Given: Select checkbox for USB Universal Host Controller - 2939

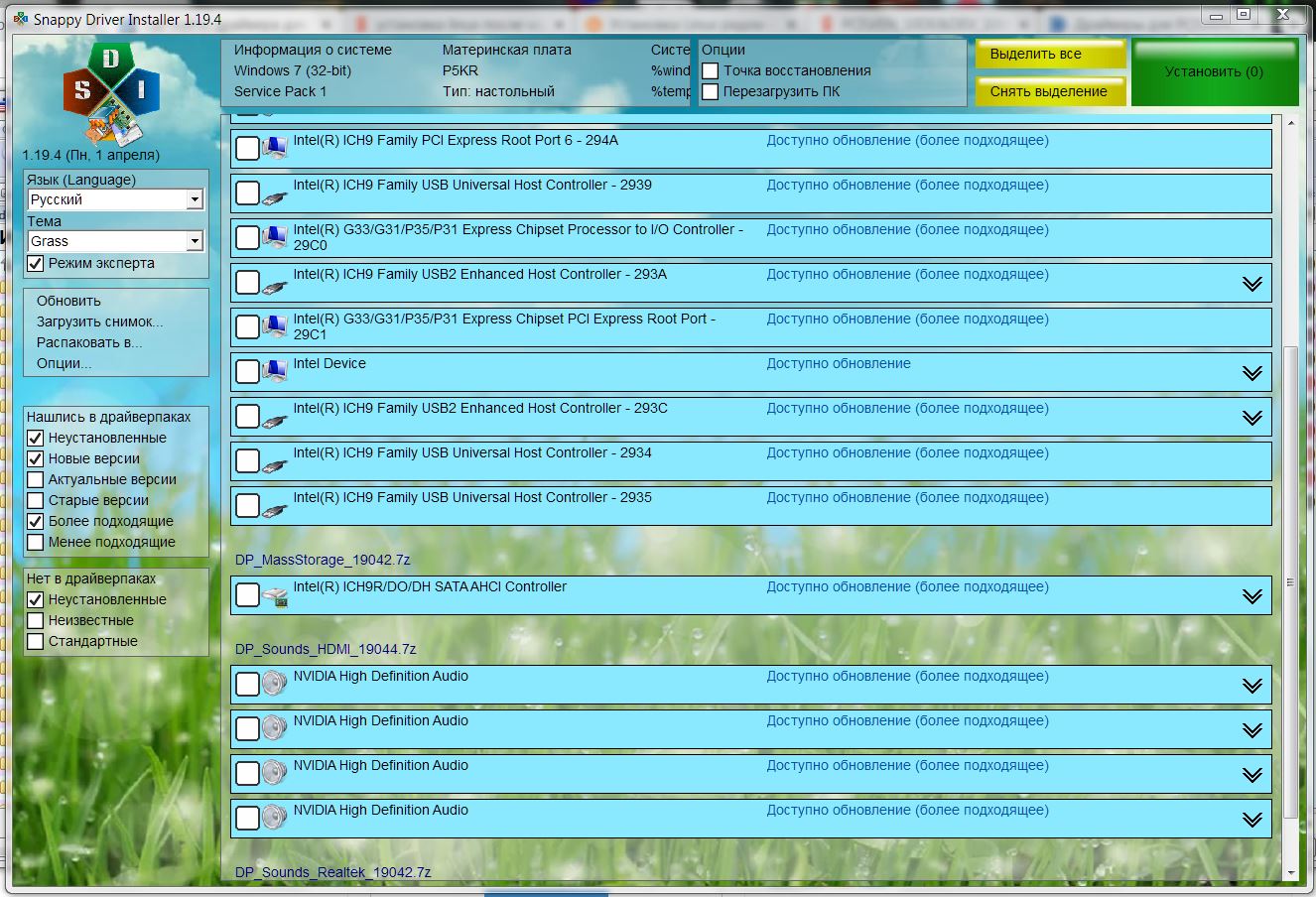Looking at the screenshot, I should tap(247, 193).
